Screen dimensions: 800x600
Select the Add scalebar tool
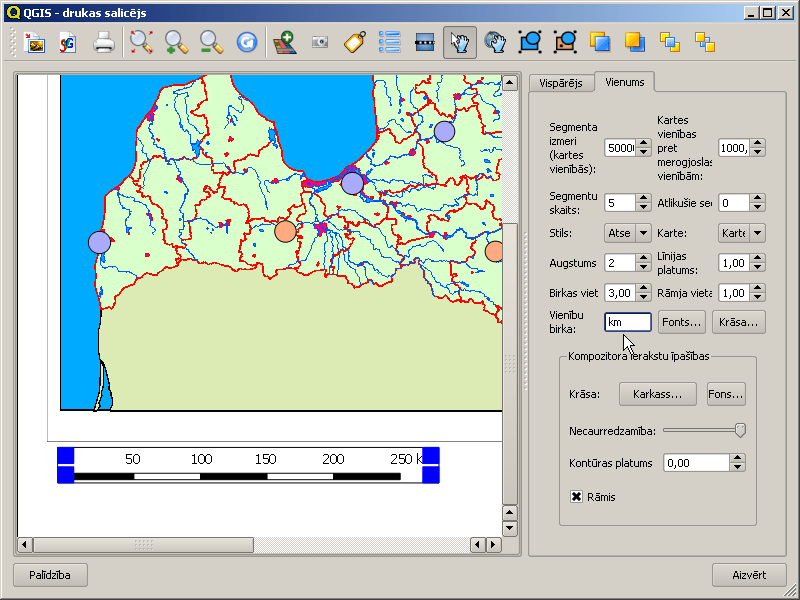point(425,43)
